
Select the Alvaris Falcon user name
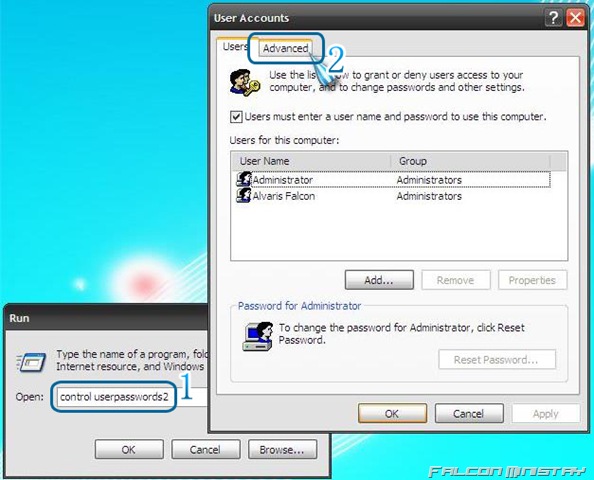click(284, 196)
